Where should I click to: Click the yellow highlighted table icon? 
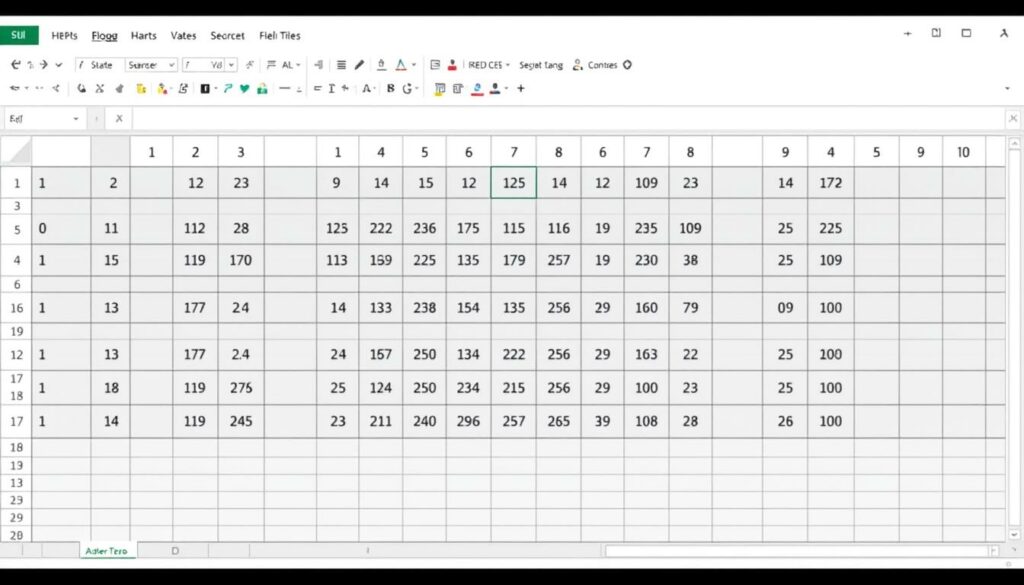pos(440,88)
